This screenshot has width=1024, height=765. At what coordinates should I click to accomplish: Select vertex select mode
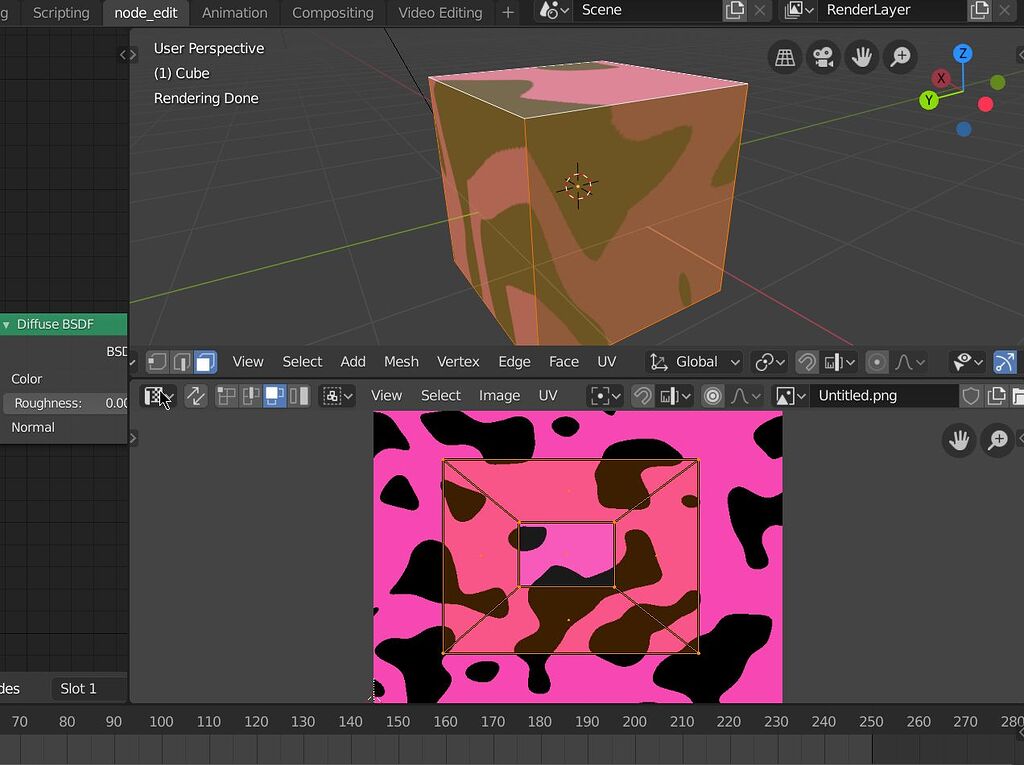(x=157, y=362)
